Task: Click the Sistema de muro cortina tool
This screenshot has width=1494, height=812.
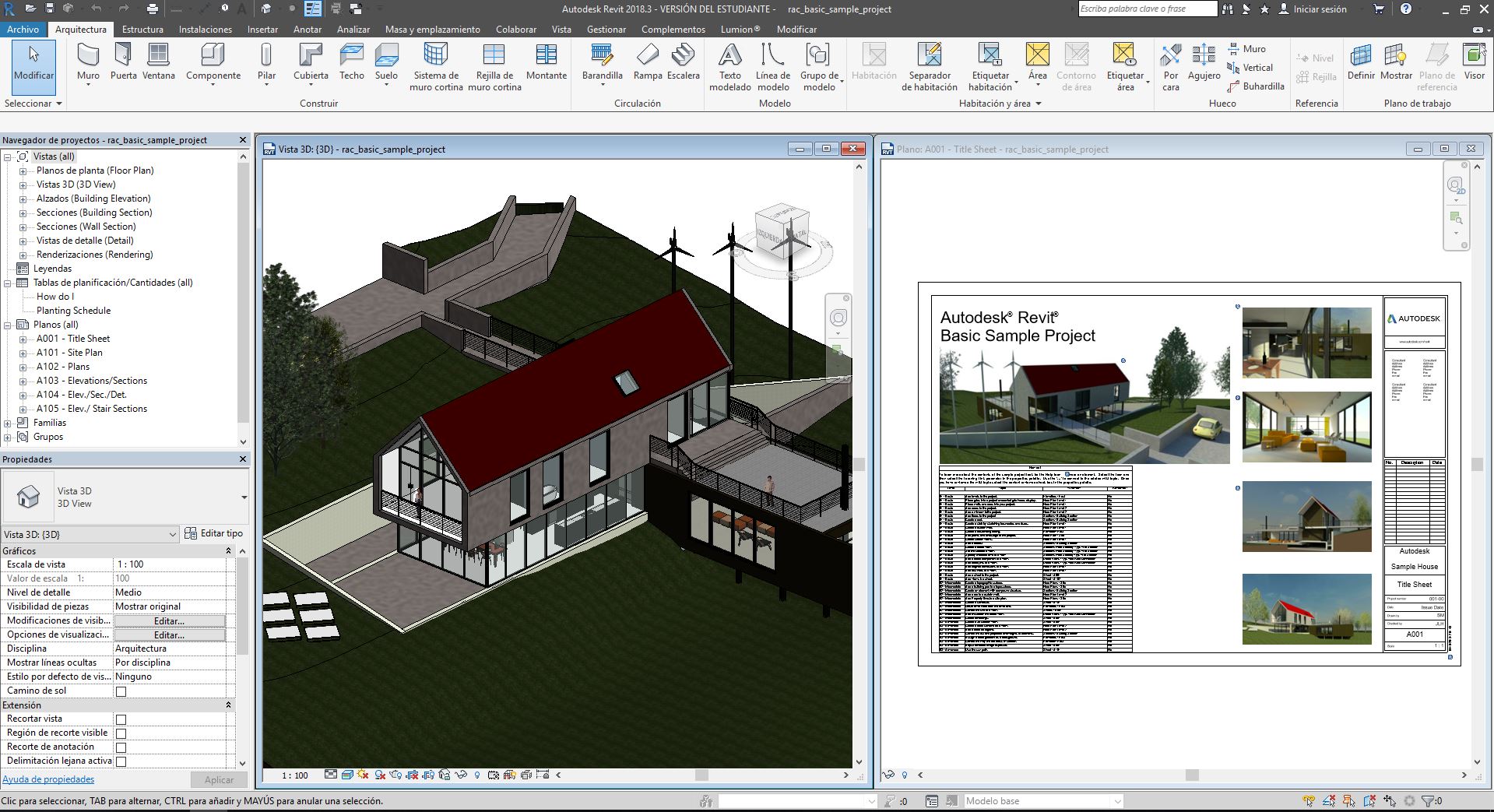Action: coord(436,67)
